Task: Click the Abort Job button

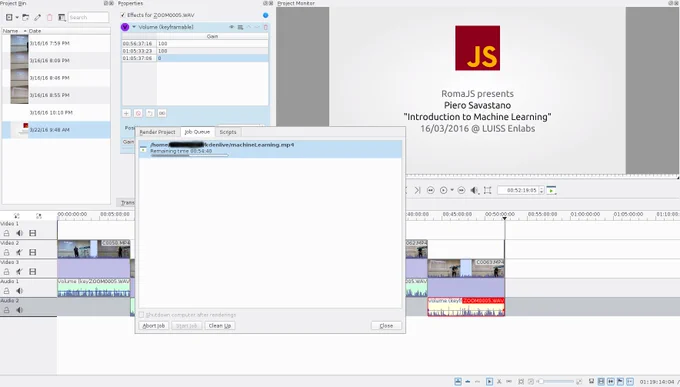Action: click(154, 326)
